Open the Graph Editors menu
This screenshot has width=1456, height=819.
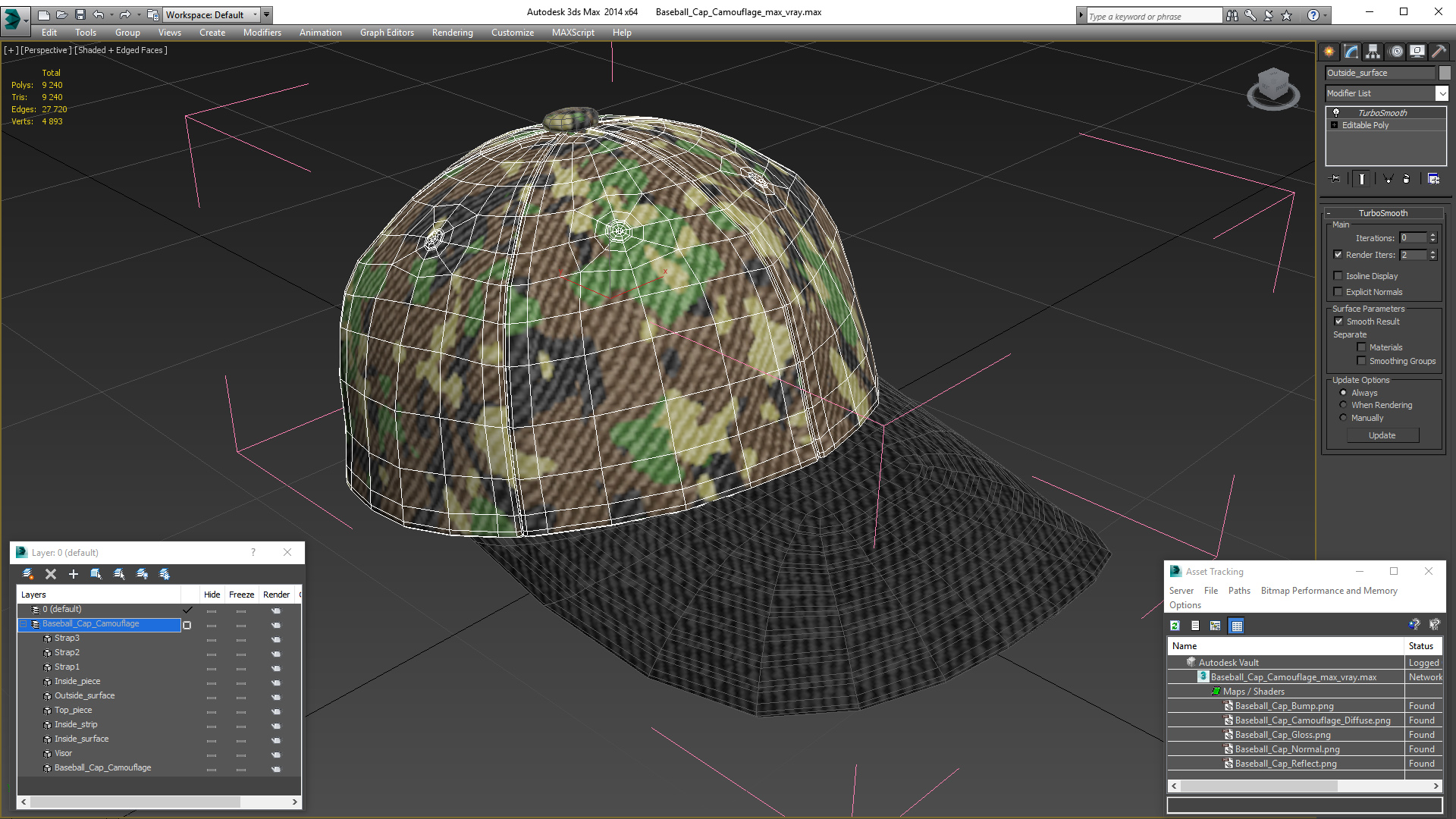point(387,33)
